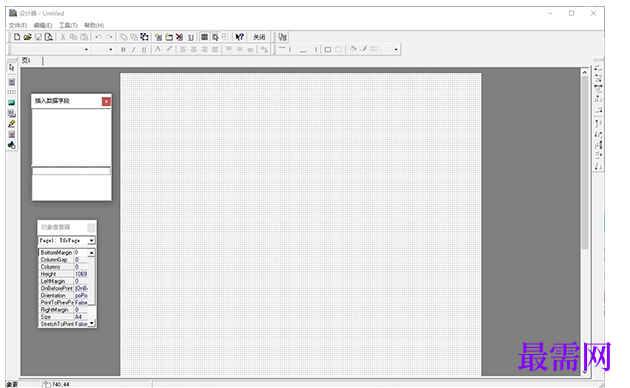Toggle italic formatting

click(x=133, y=49)
